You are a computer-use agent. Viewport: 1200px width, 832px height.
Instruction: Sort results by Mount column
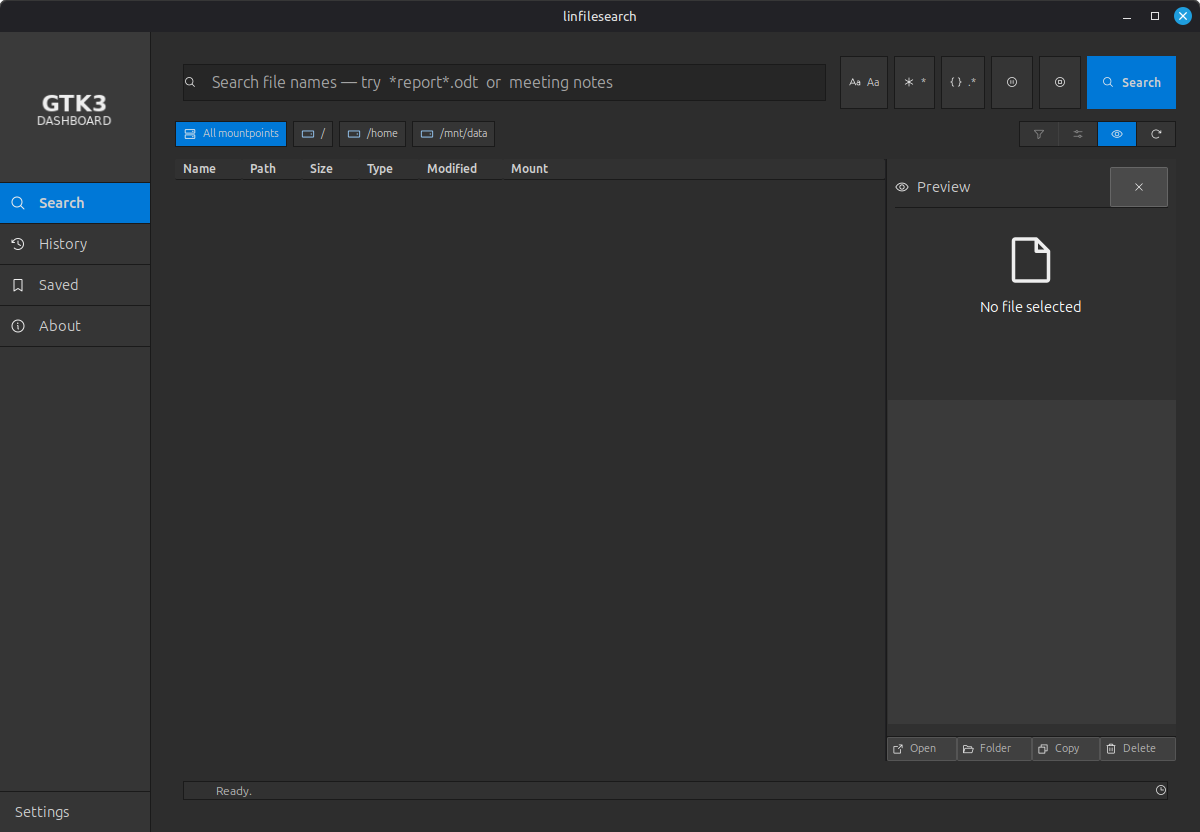(529, 169)
